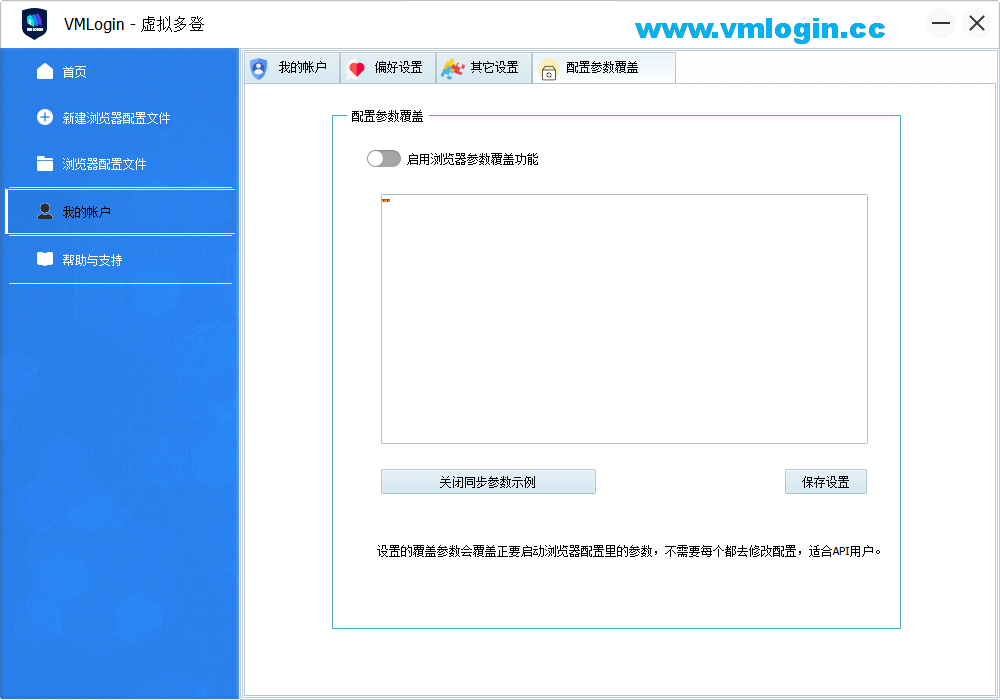The width and height of the screenshot is (1000, 700).
Task: Switch to the 我的帐户 tab label
Action: (x=302, y=68)
